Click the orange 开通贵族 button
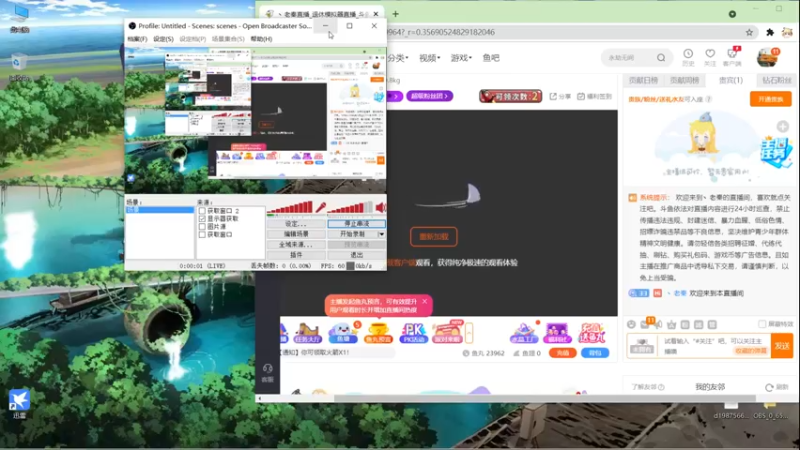The height and width of the screenshot is (450, 800). [770, 99]
